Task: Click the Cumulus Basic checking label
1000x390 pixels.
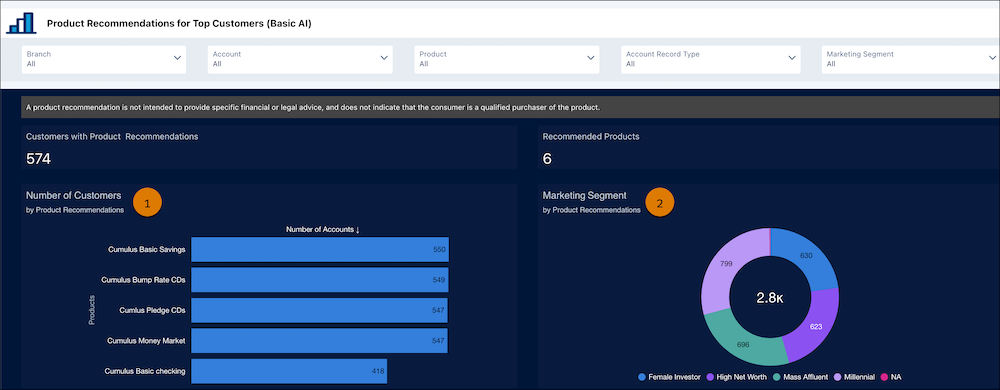Action: point(145,371)
